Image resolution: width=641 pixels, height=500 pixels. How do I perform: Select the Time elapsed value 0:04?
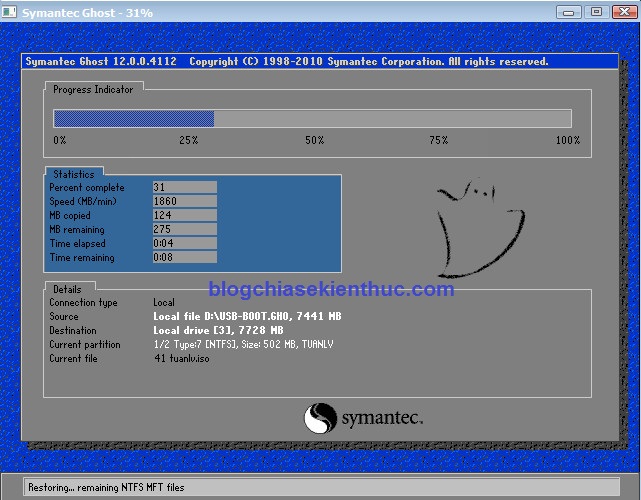click(x=185, y=243)
